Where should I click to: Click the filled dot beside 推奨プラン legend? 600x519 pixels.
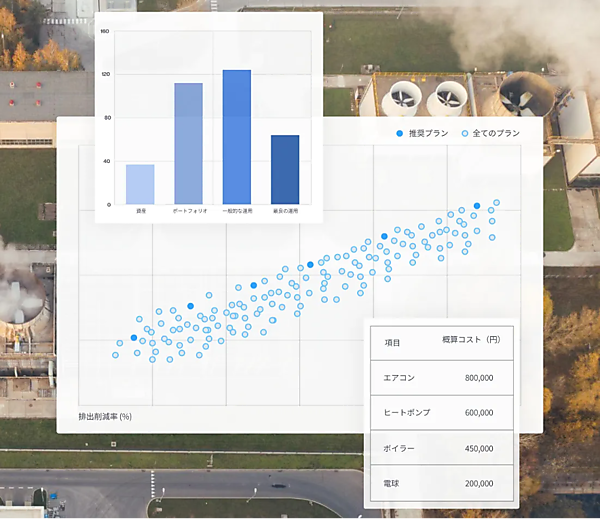400,133
